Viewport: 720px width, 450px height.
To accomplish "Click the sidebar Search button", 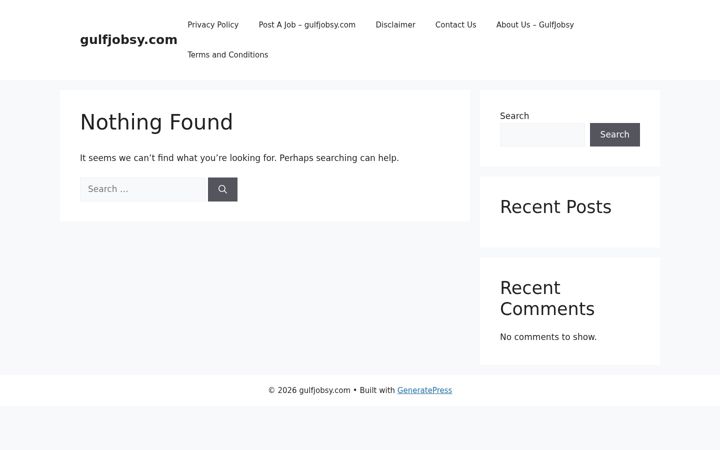I will click(x=615, y=135).
